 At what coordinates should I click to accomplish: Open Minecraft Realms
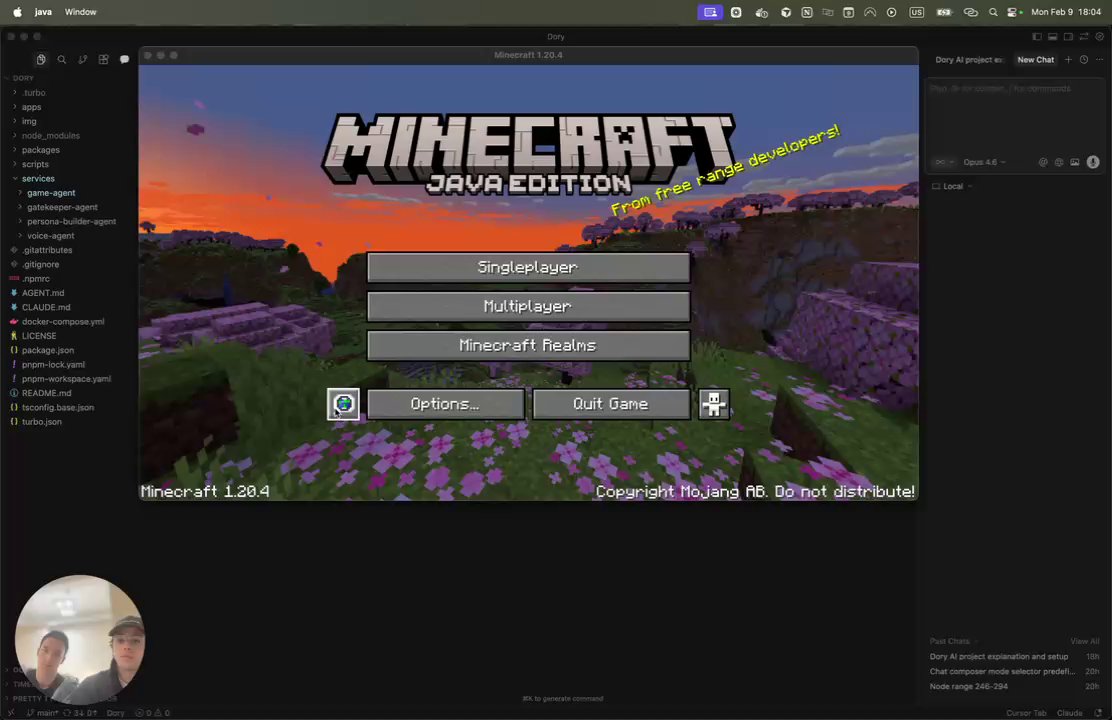pos(528,345)
